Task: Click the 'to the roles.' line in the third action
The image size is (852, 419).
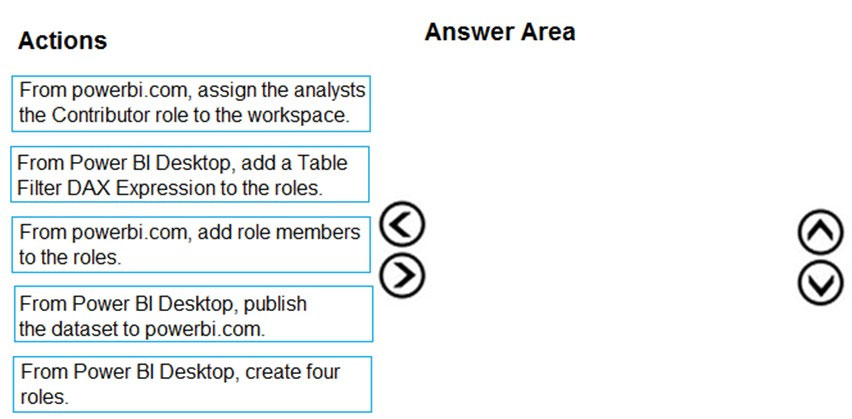Action: click(71, 257)
